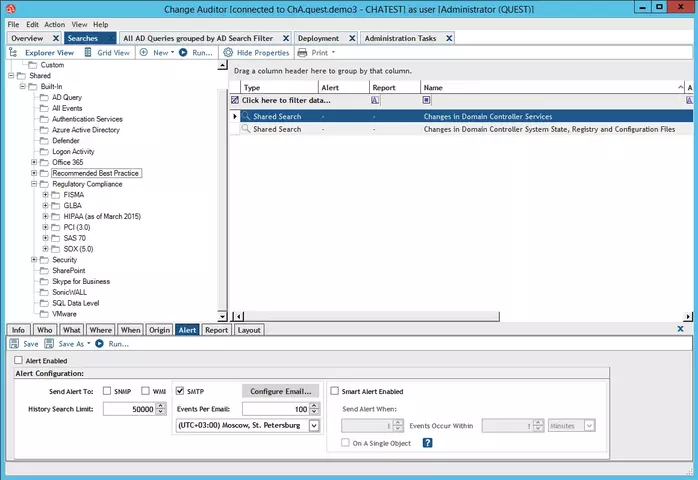Image resolution: width=698 pixels, height=480 pixels.
Task: Click the tree scroll up arrow
Action: (x=223, y=65)
